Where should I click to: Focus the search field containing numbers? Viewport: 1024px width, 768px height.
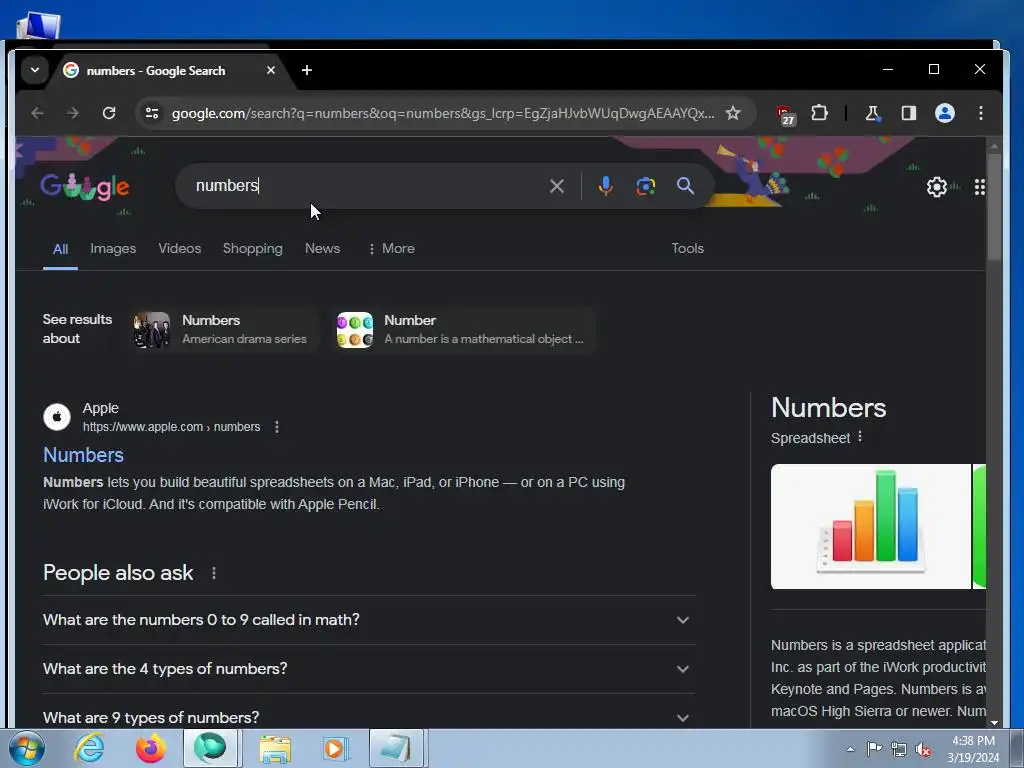coord(366,186)
